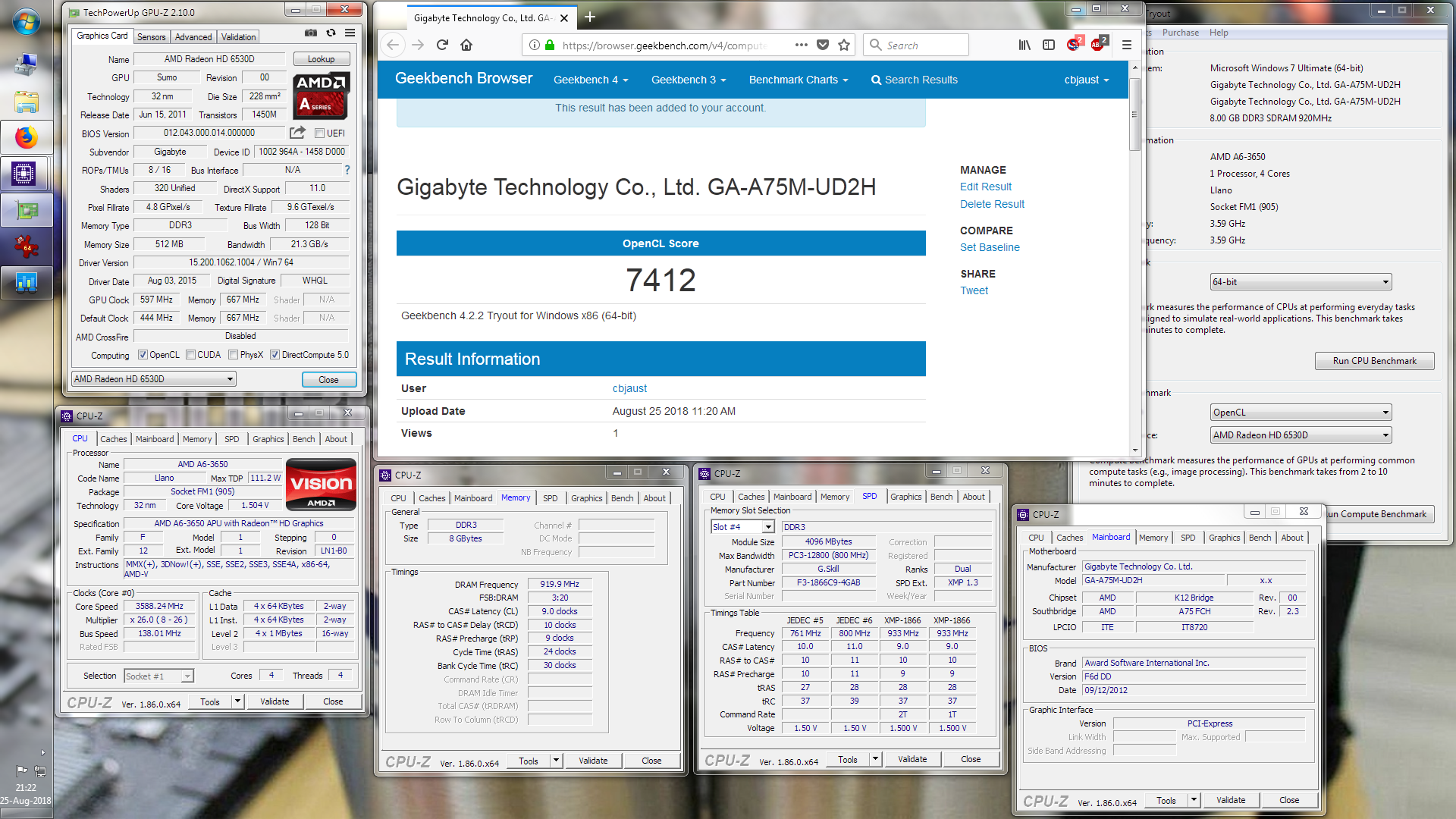Open the cbjaust account dropdown
The width and height of the screenshot is (1456, 819).
pos(1087,80)
